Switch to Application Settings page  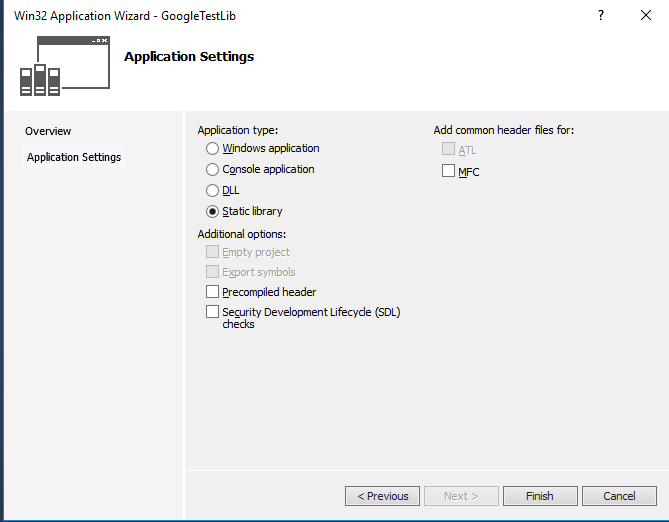74,157
